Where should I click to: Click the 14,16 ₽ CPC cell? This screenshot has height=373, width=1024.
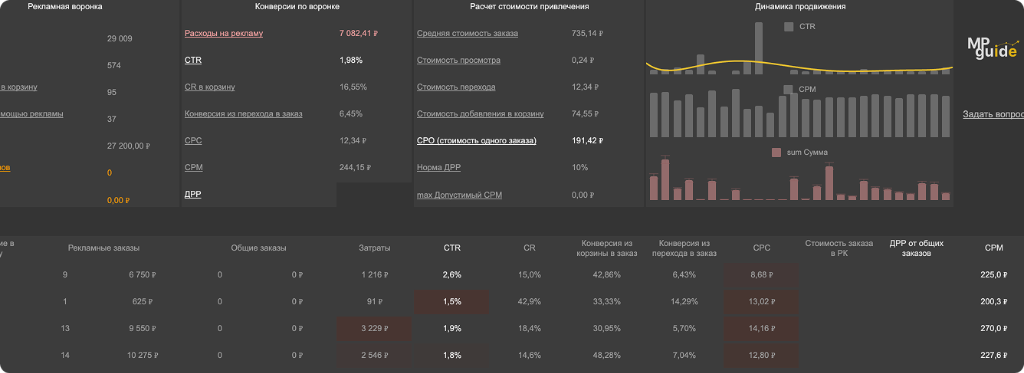point(761,329)
